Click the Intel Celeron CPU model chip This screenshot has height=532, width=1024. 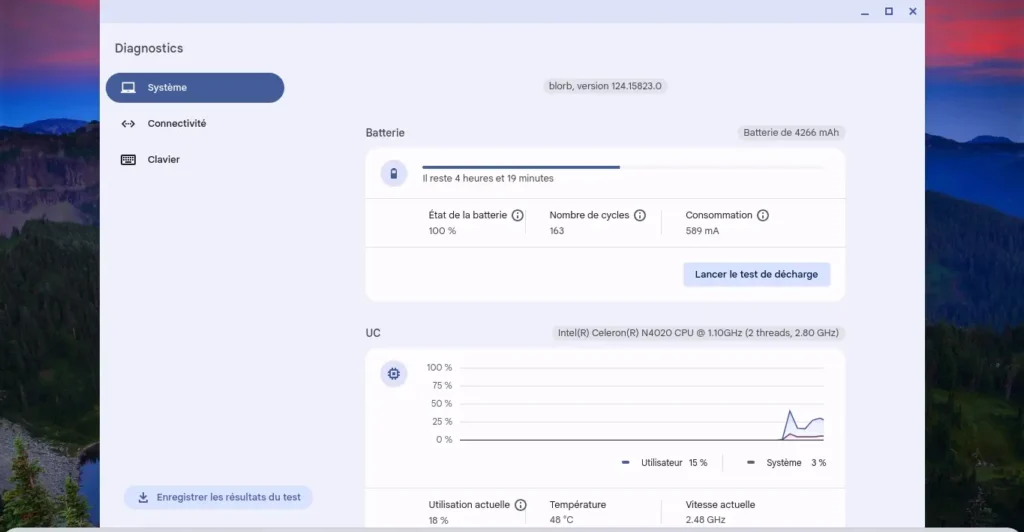click(699, 333)
